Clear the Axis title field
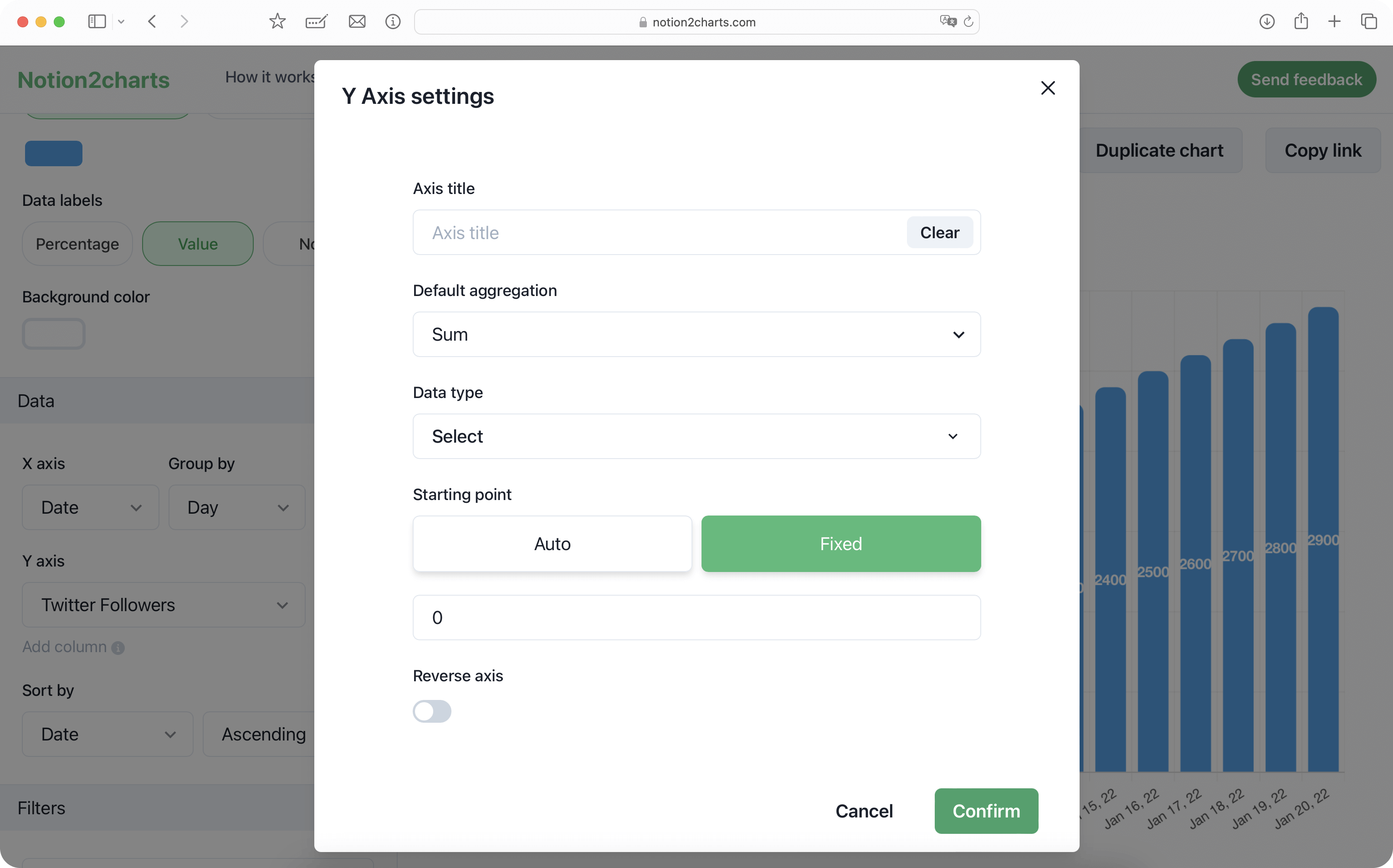This screenshot has height=868, width=1393. [x=939, y=233]
